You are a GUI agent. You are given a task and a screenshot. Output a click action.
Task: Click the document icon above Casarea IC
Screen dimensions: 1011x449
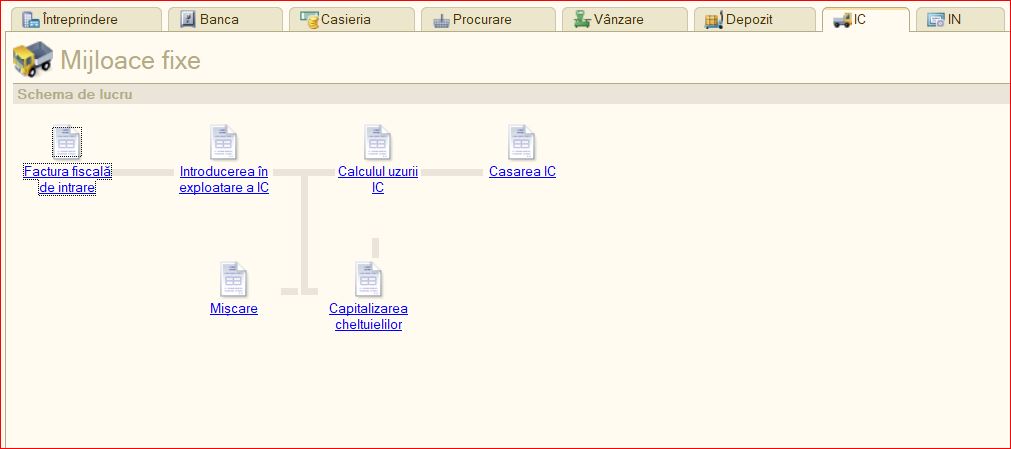521,143
